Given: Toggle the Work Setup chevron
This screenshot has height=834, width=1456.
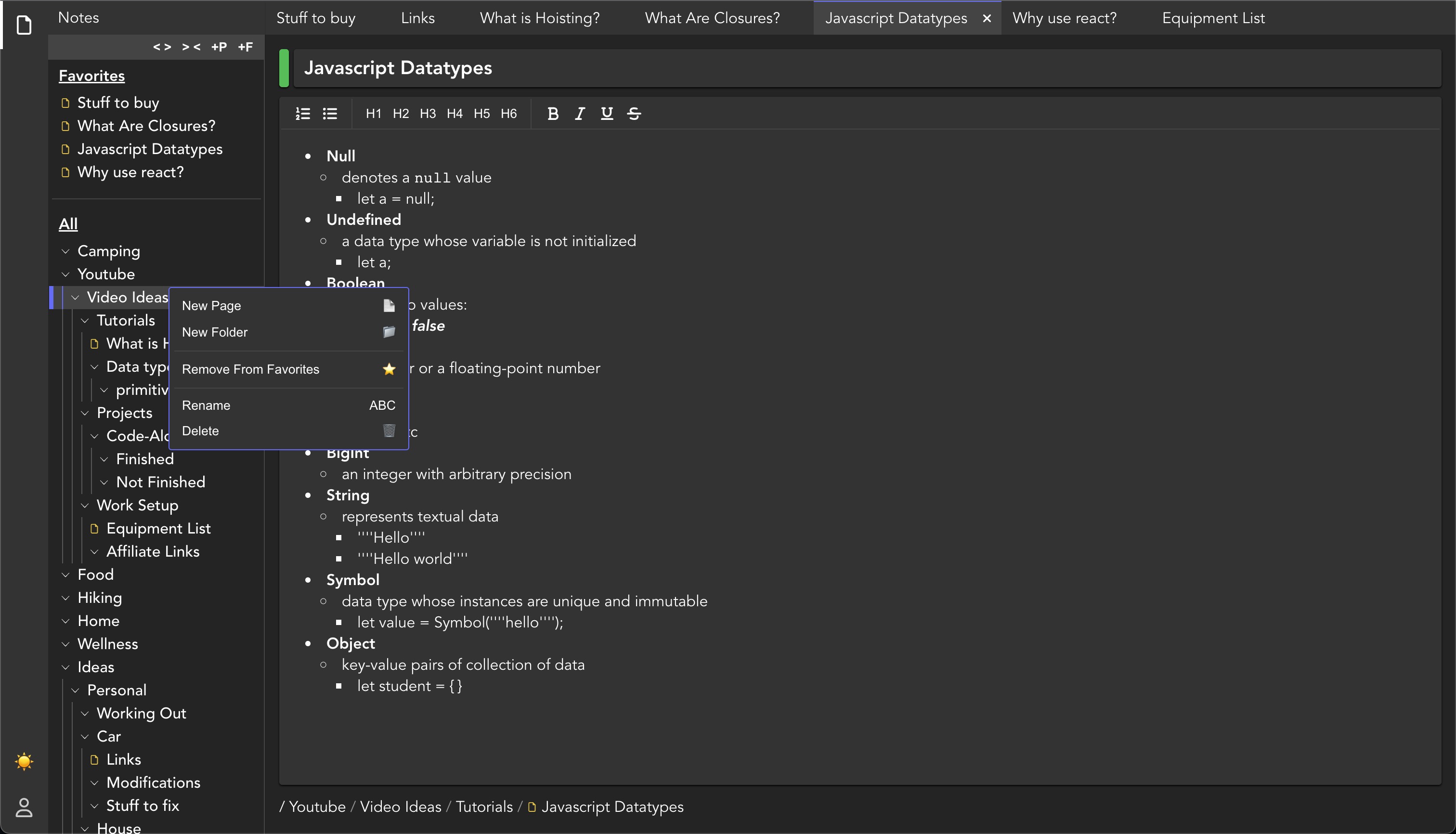Looking at the screenshot, I should point(85,505).
